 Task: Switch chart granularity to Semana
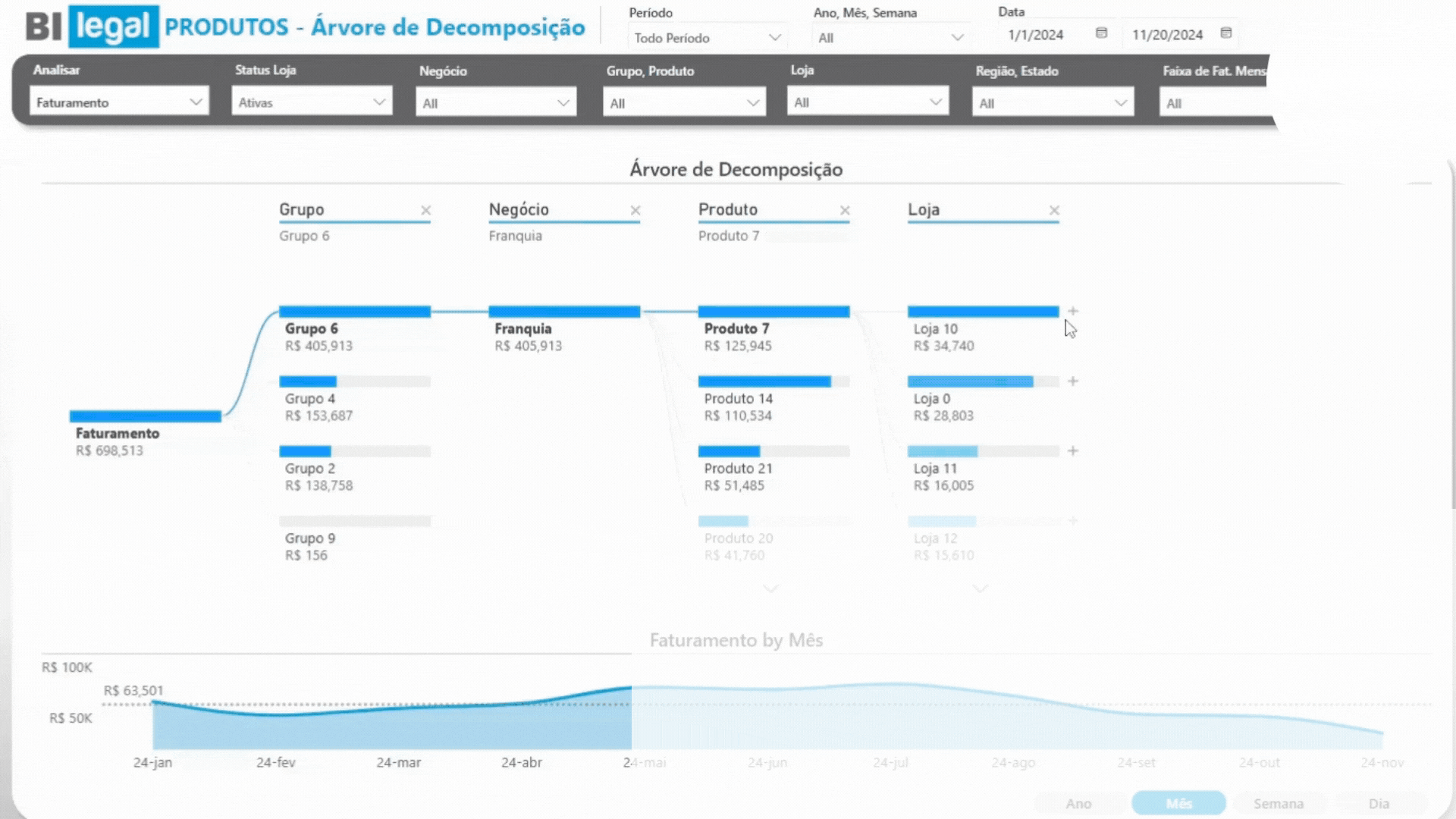coord(1279,804)
